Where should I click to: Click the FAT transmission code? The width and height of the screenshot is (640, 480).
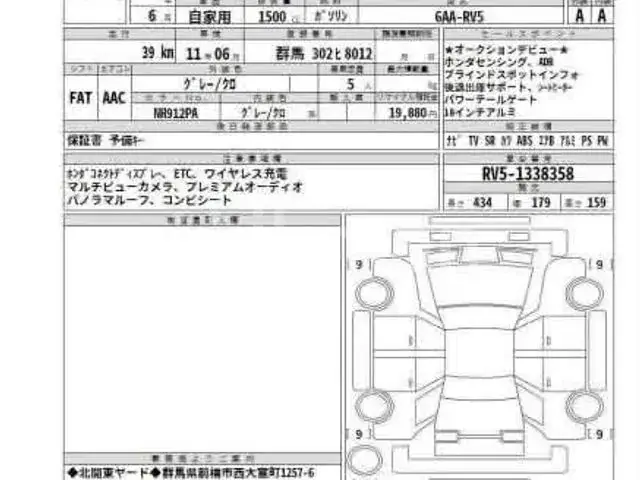point(80,98)
